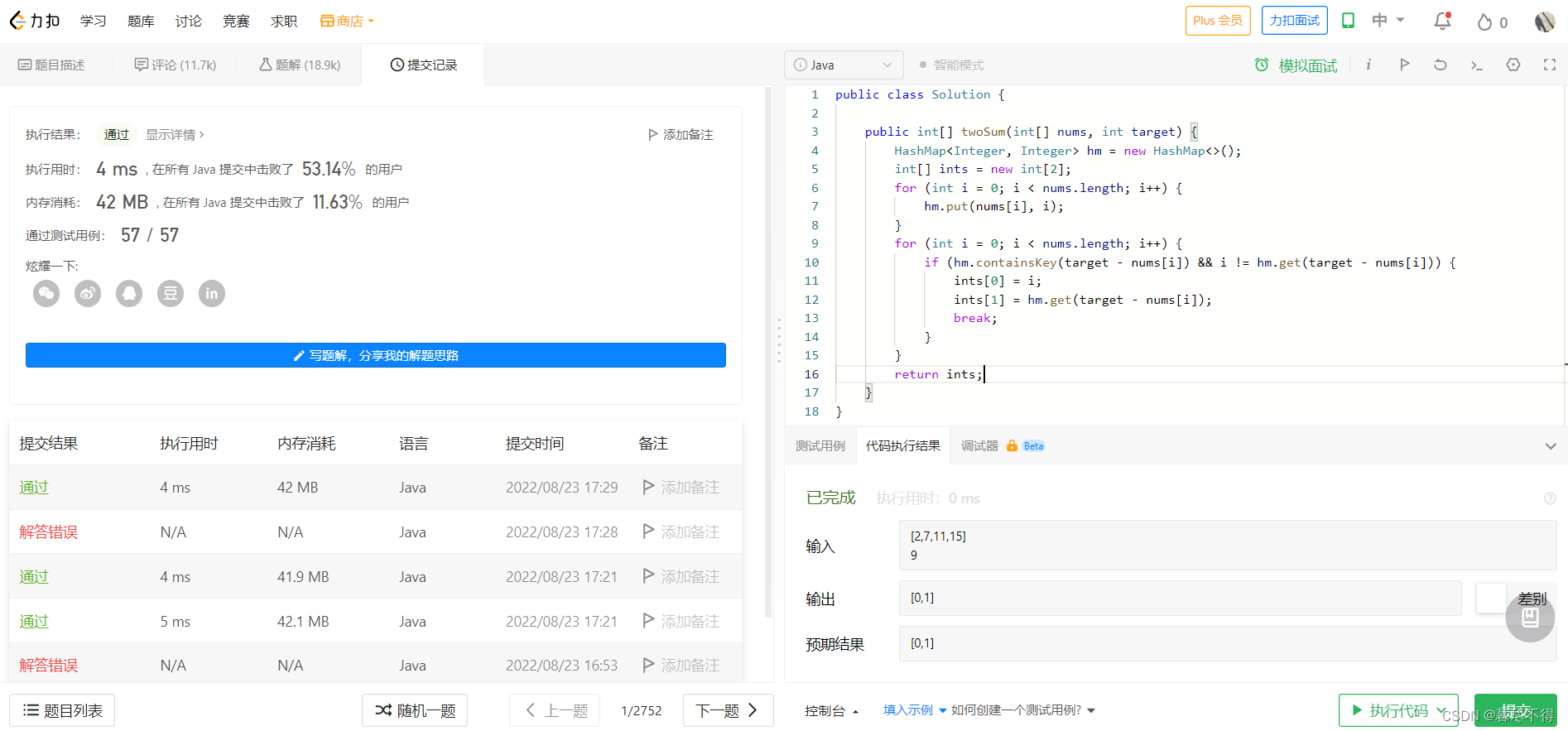Viewport: 1568px width, 731px height.
Task: Reset code with the restore icon
Action: [1441, 65]
